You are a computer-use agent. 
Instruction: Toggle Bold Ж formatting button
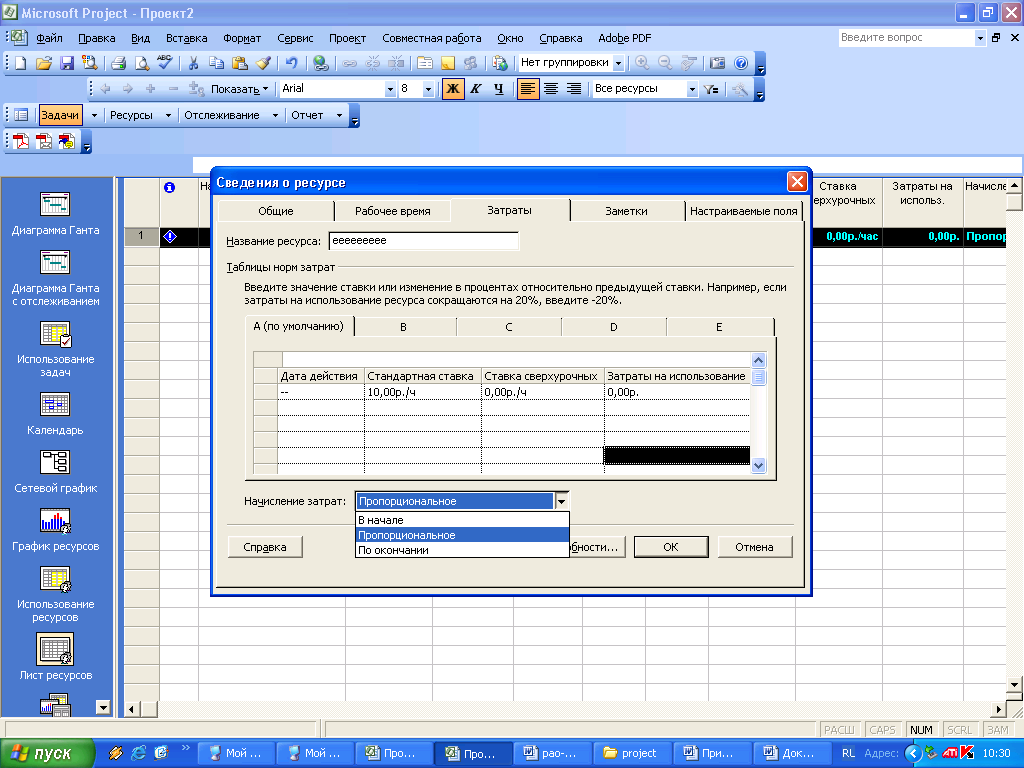[453, 89]
